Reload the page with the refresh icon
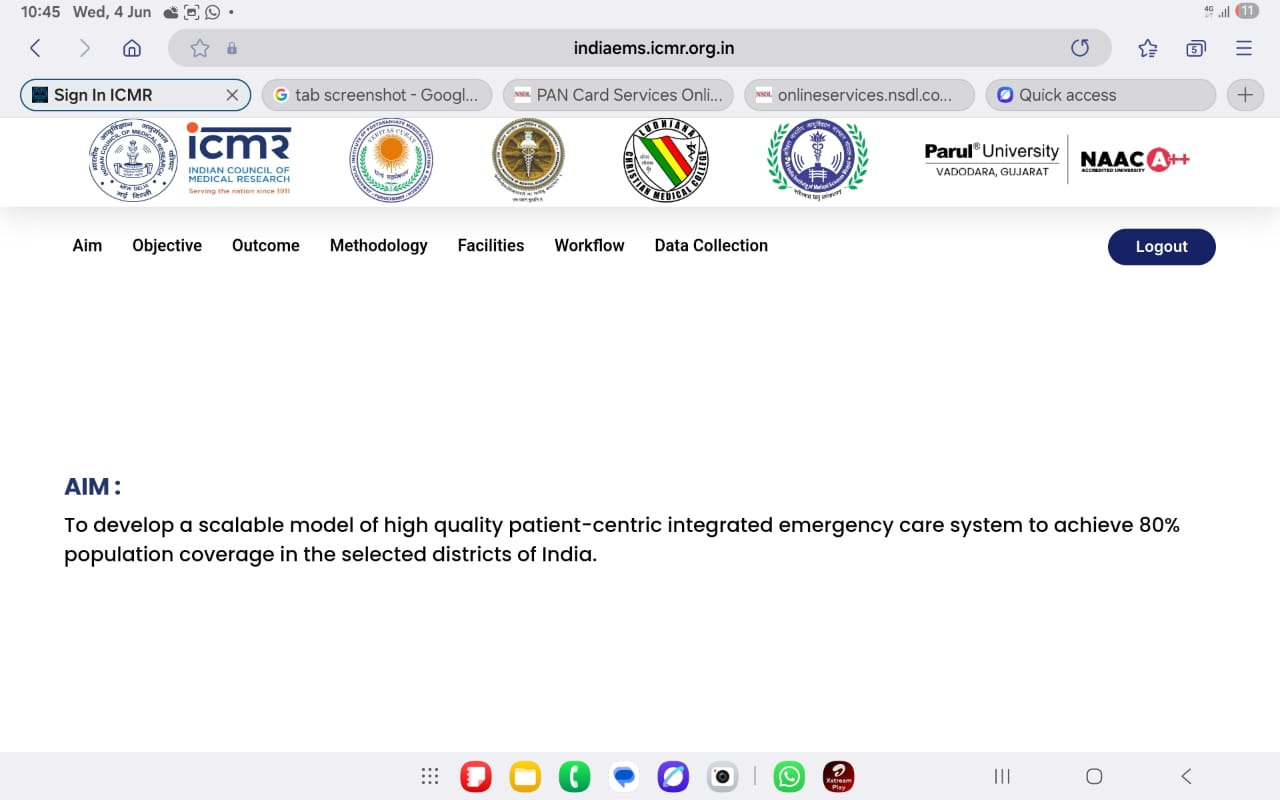 pos(1079,48)
